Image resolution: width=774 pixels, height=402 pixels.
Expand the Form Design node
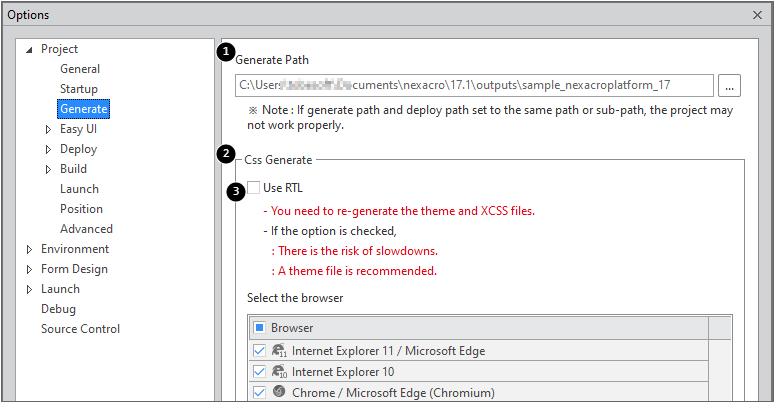click(29, 269)
